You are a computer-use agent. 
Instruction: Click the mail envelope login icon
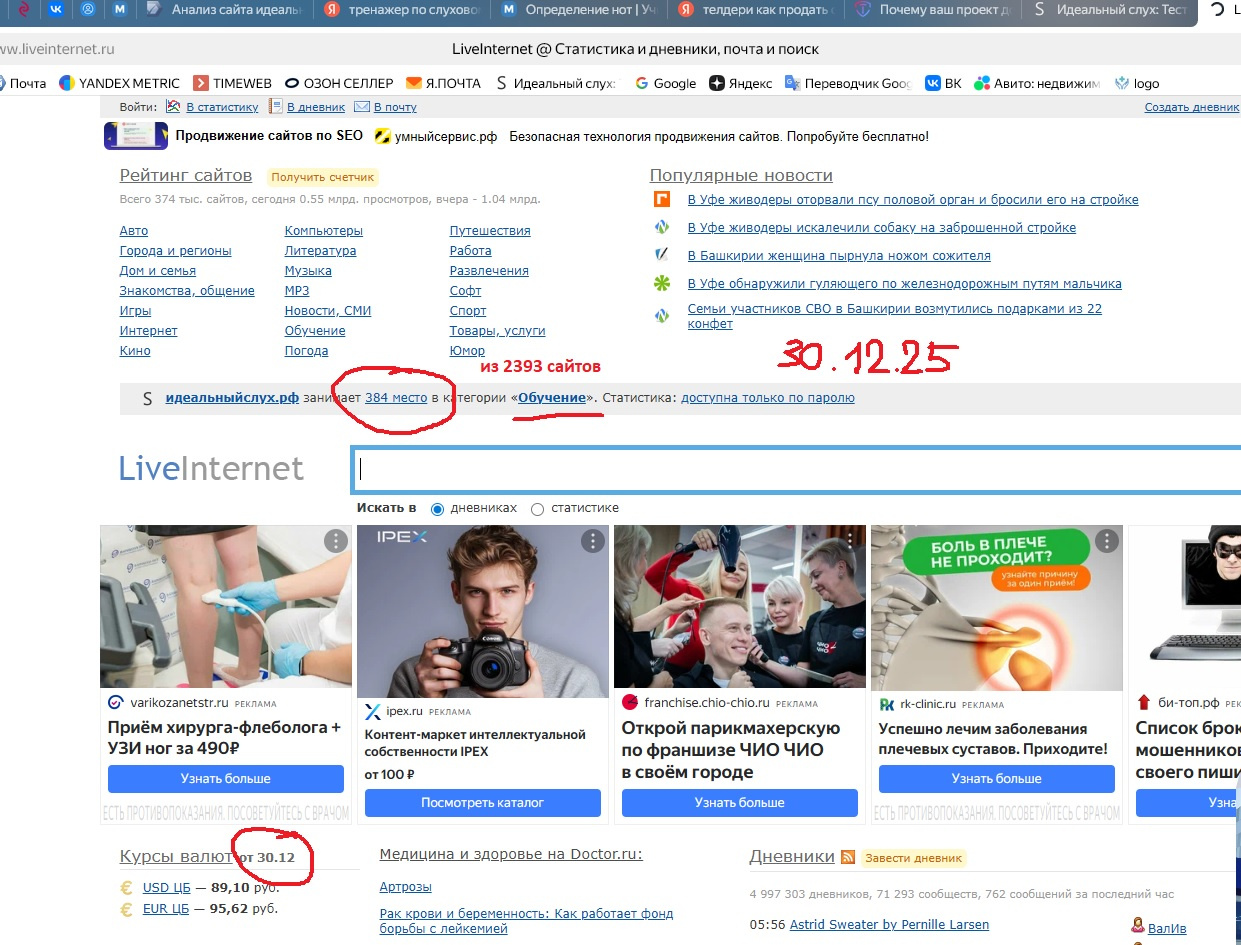coord(364,106)
